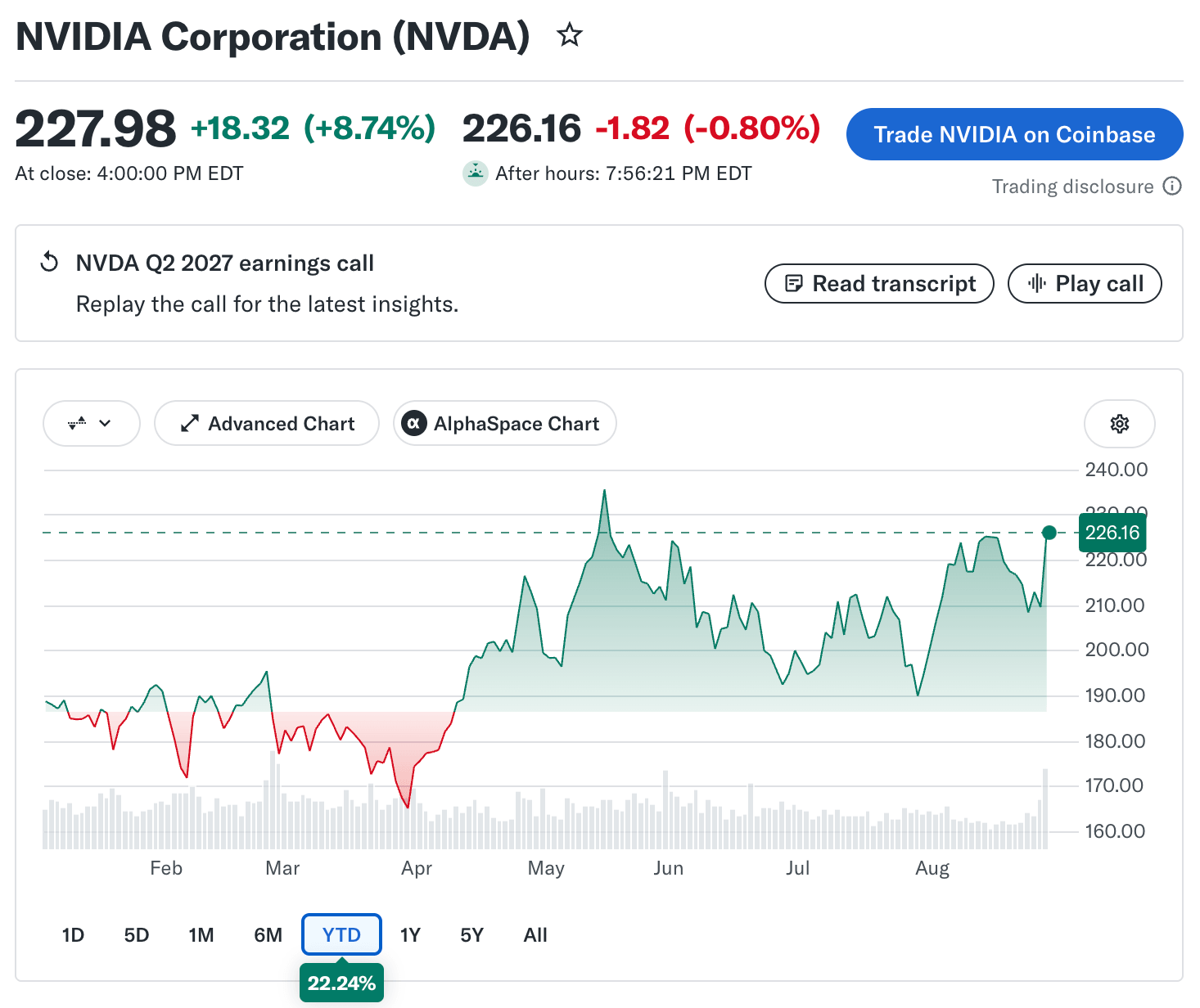Click NVDA Q2 2027 earnings call heading
The image size is (1200, 1008).
225,263
